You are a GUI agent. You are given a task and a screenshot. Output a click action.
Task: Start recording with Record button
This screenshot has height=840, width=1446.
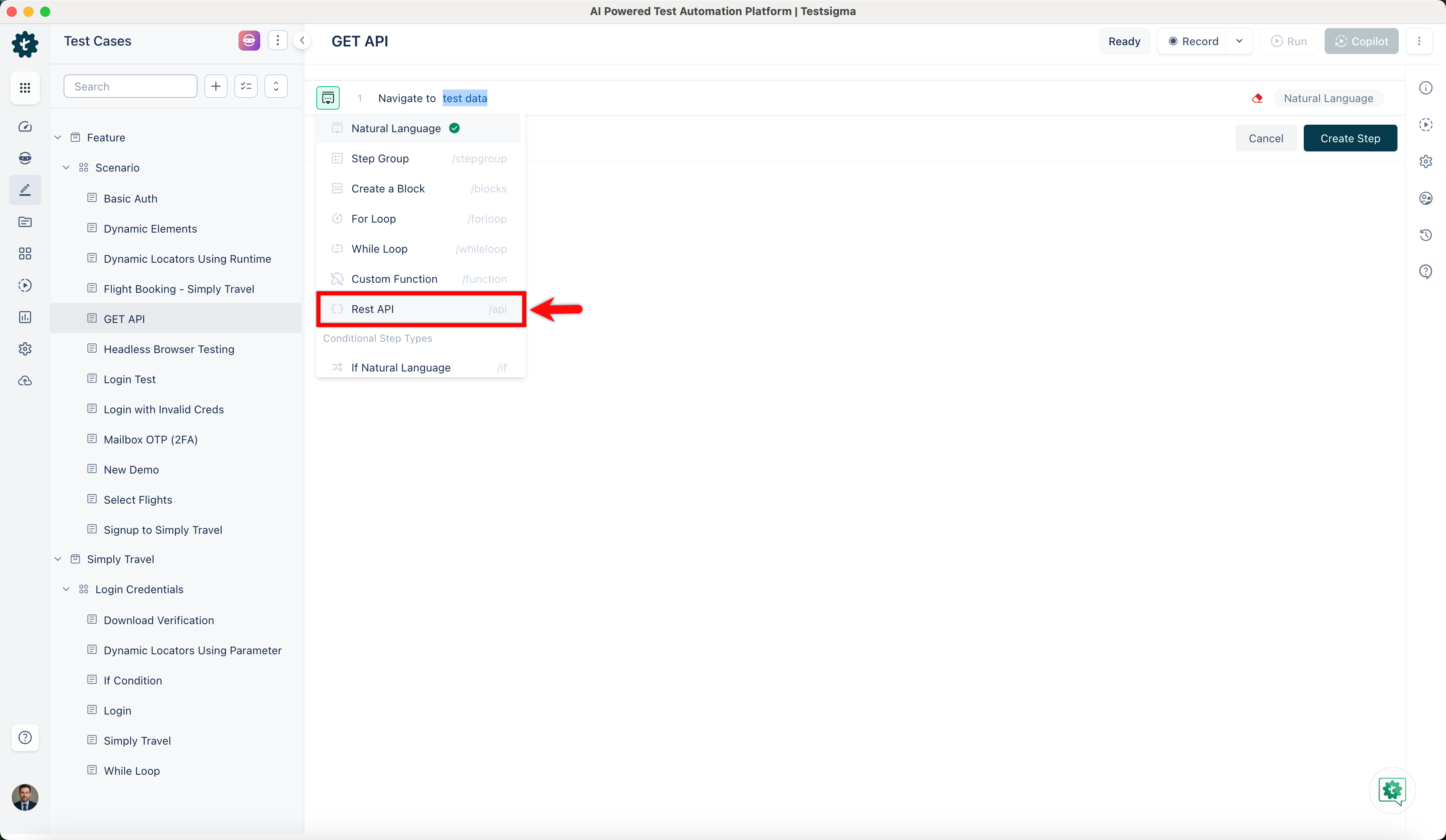pos(1192,41)
